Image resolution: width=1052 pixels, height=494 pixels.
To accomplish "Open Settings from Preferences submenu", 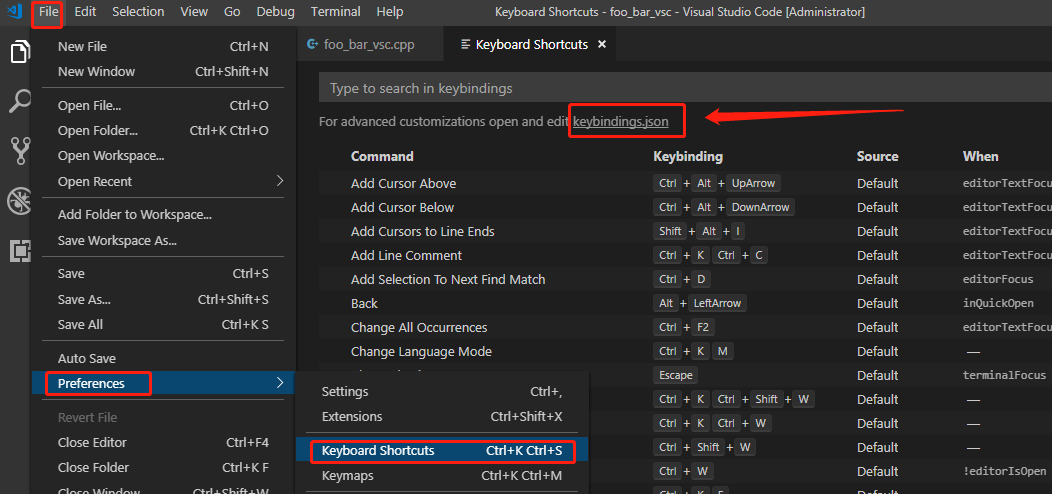I will tap(442, 391).
